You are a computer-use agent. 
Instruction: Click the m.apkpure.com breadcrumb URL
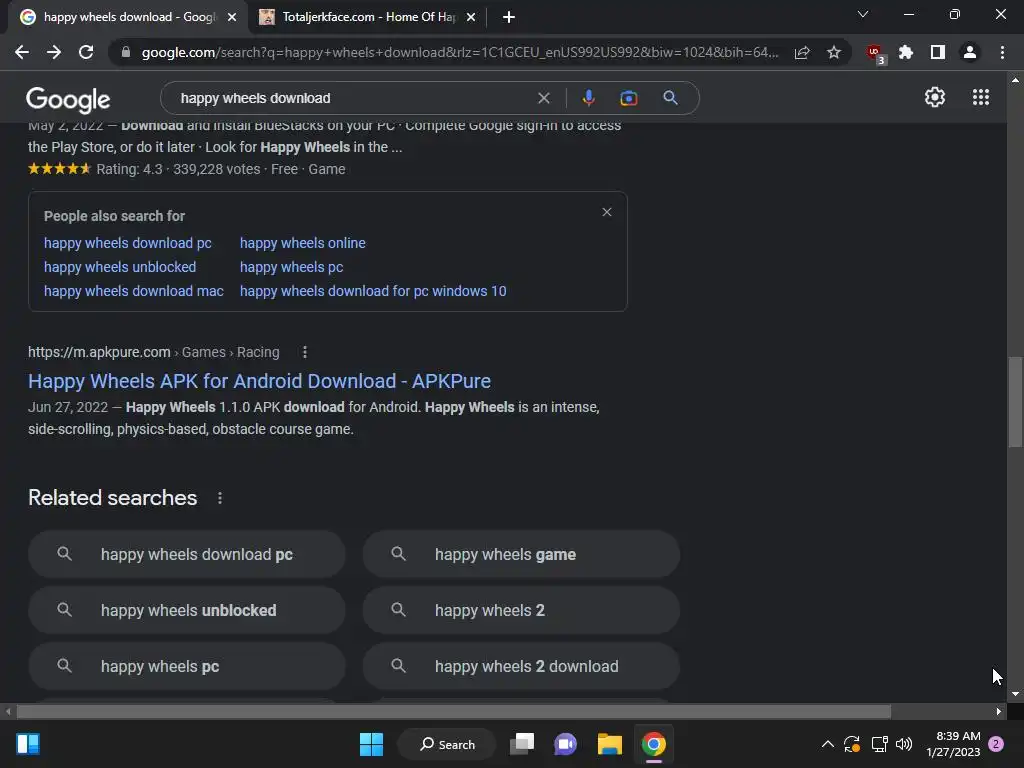click(153, 353)
